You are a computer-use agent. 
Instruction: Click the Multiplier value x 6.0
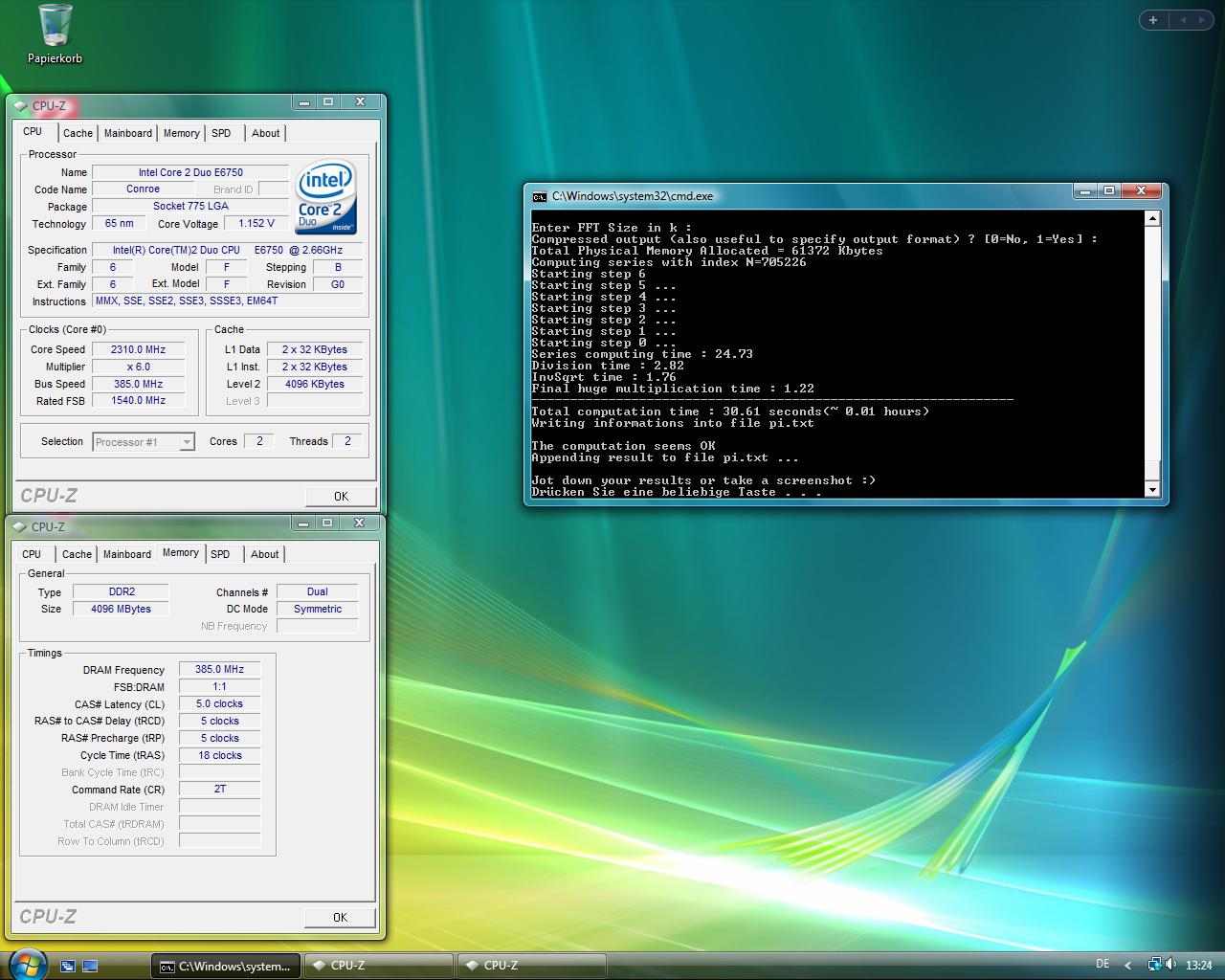[138, 367]
